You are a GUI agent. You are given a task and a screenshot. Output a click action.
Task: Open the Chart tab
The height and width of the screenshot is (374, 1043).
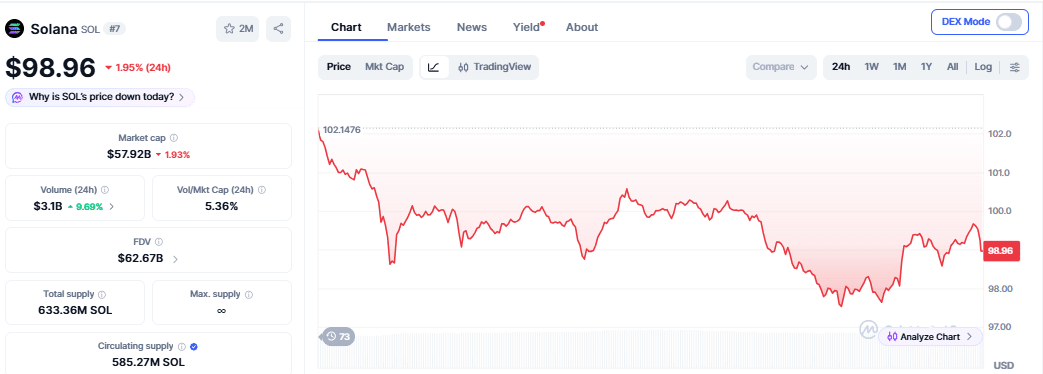point(346,27)
